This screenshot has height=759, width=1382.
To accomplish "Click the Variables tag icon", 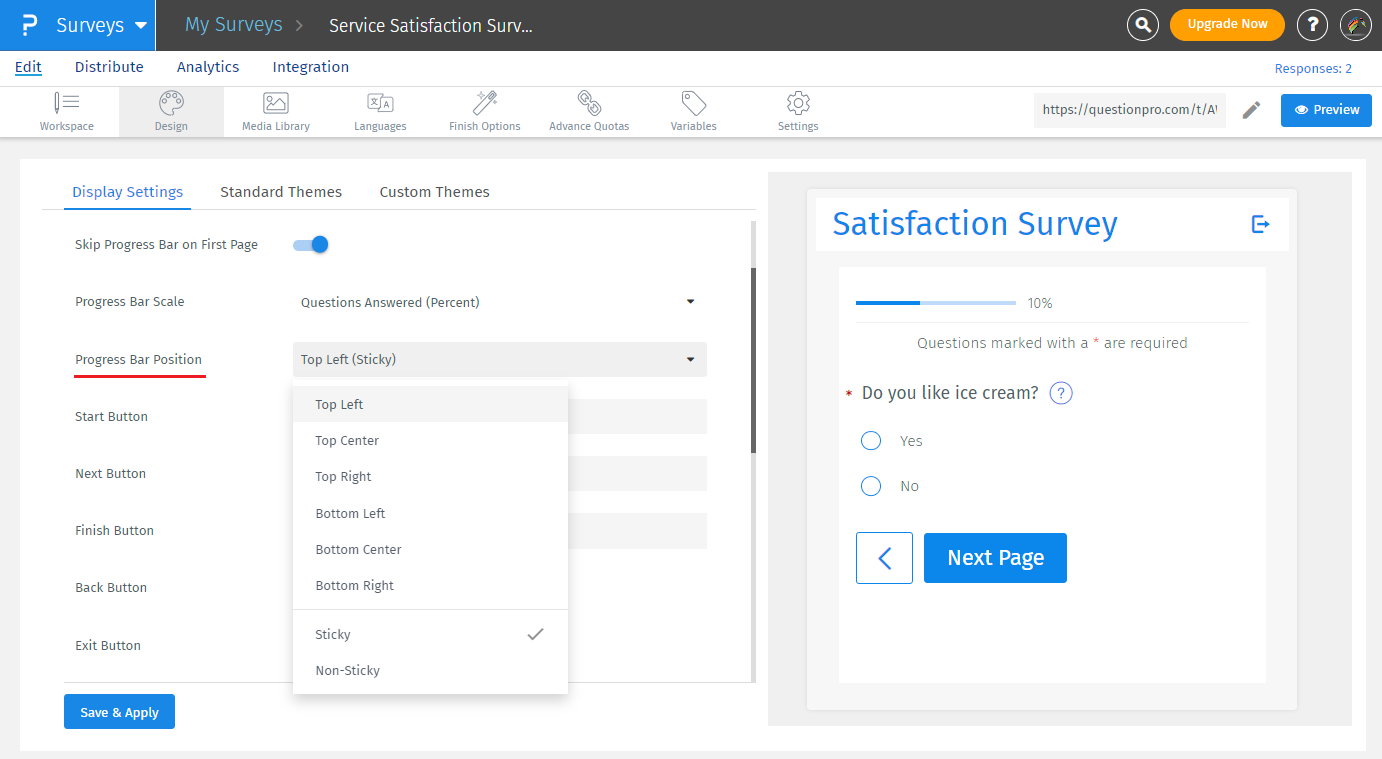I will click(693, 103).
